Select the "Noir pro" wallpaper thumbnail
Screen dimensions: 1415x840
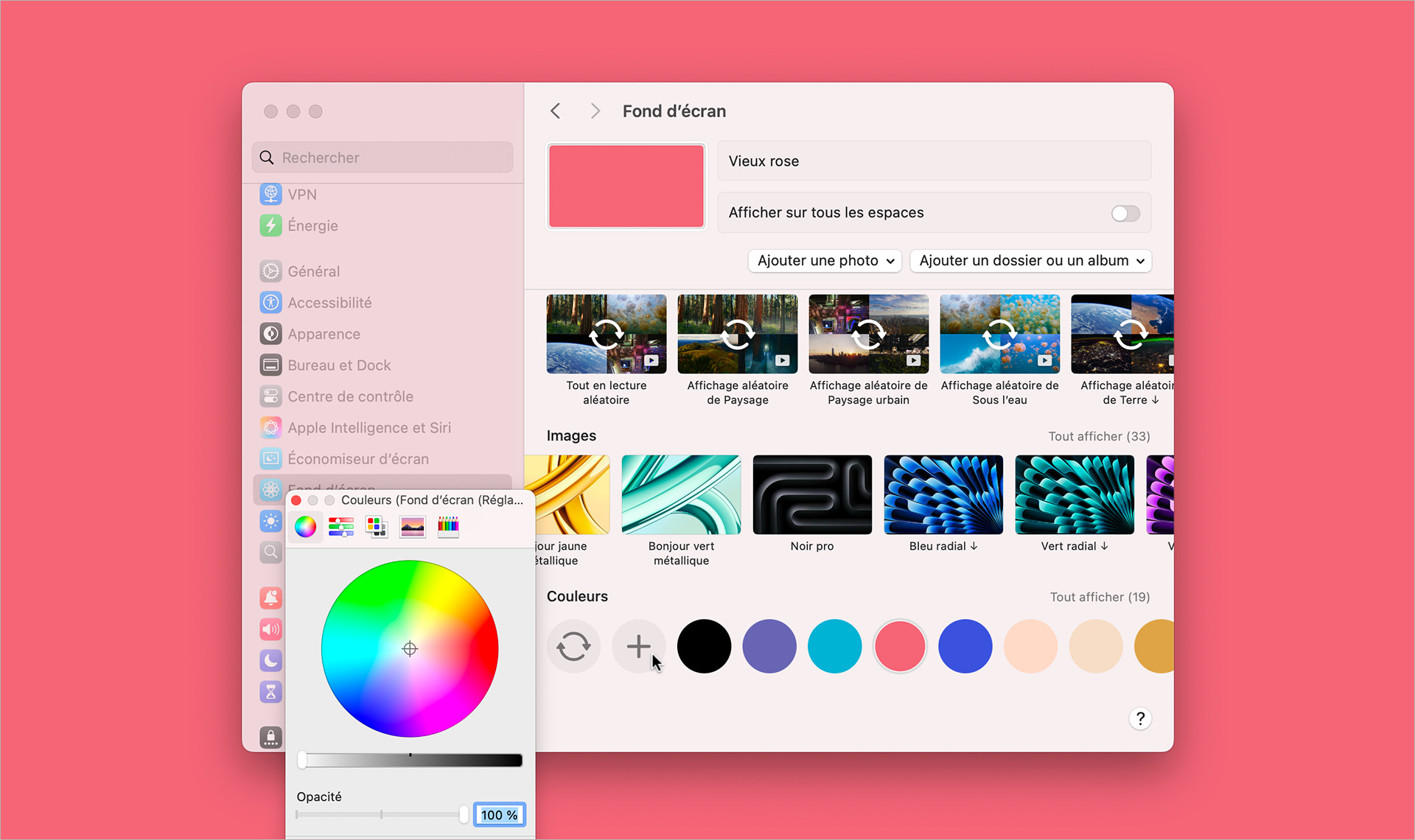[x=811, y=494]
